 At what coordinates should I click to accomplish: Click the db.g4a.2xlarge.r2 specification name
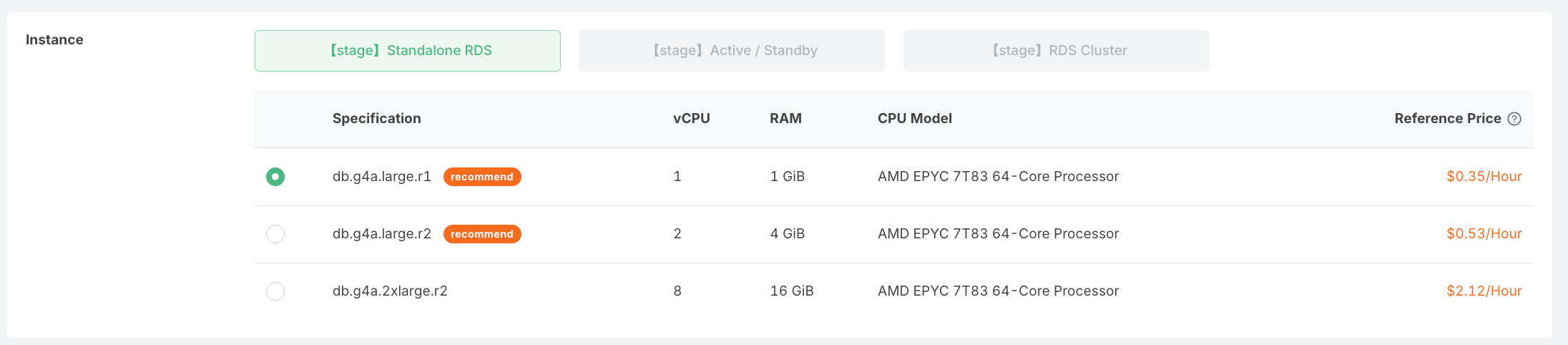point(390,291)
